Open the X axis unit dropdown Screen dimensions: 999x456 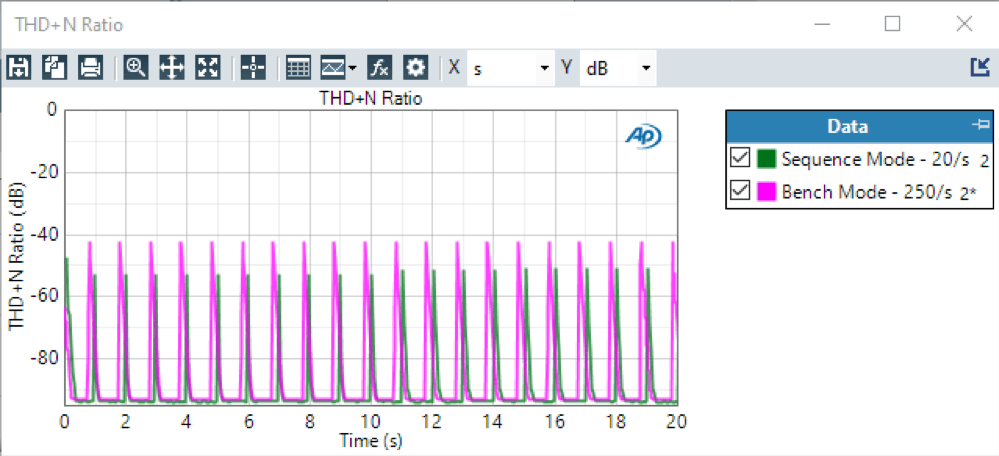coord(544,69)
